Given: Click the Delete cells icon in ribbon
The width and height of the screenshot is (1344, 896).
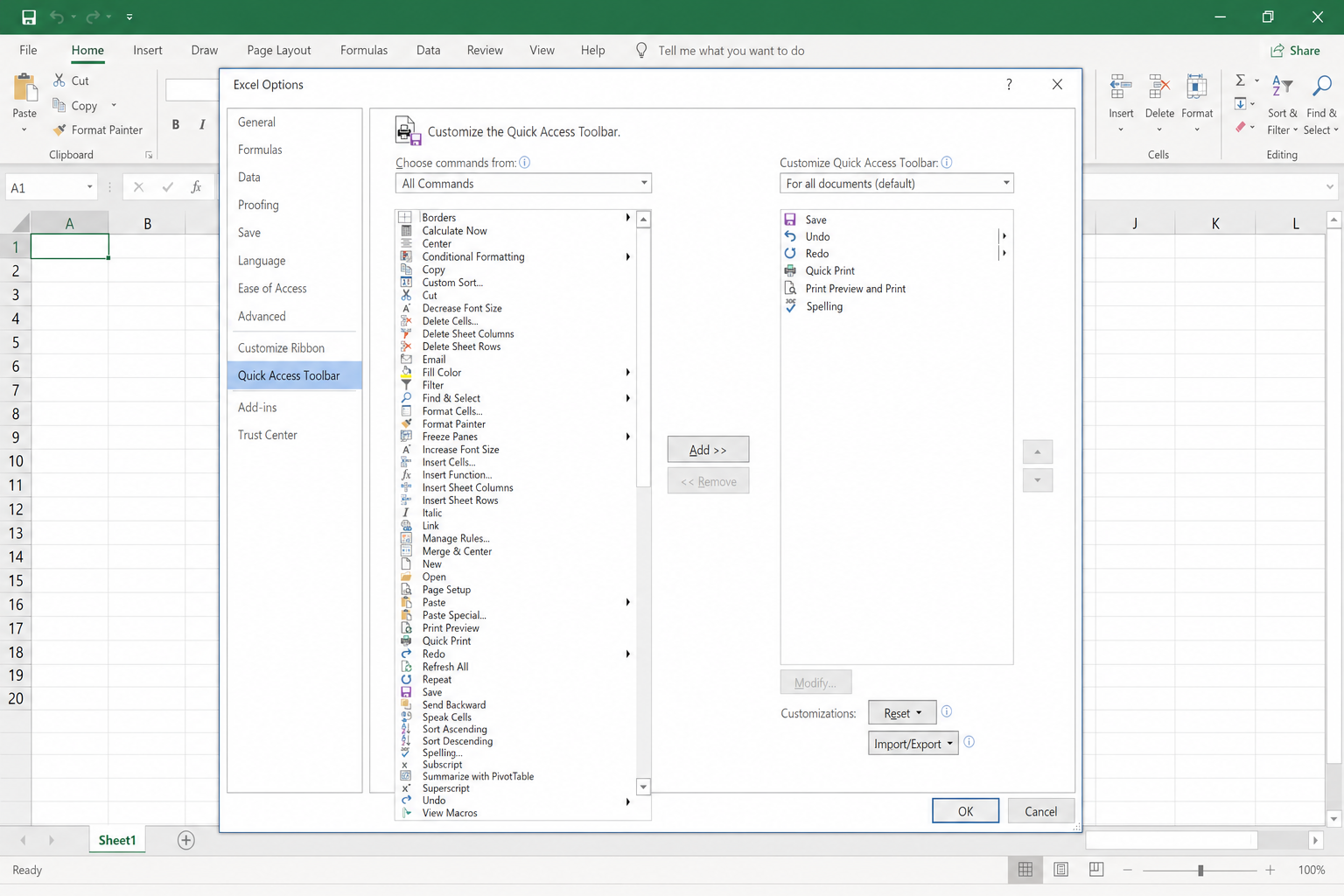Looking at the screenshot, I should (1159, 87).
